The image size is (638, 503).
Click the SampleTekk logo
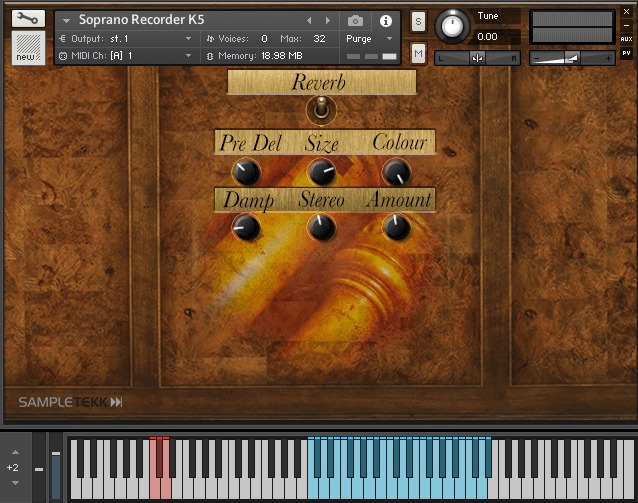click(x=70, y=402)
